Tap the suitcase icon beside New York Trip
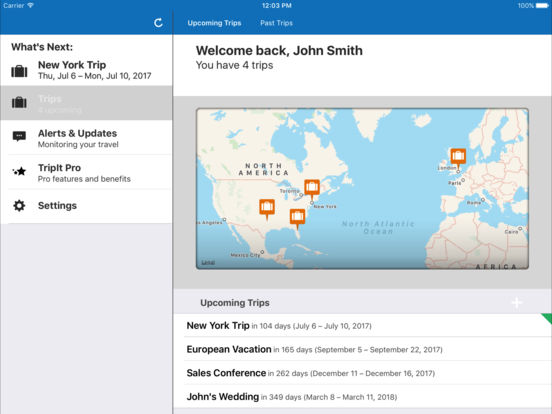The image size is (552, 414). point(19,71)
